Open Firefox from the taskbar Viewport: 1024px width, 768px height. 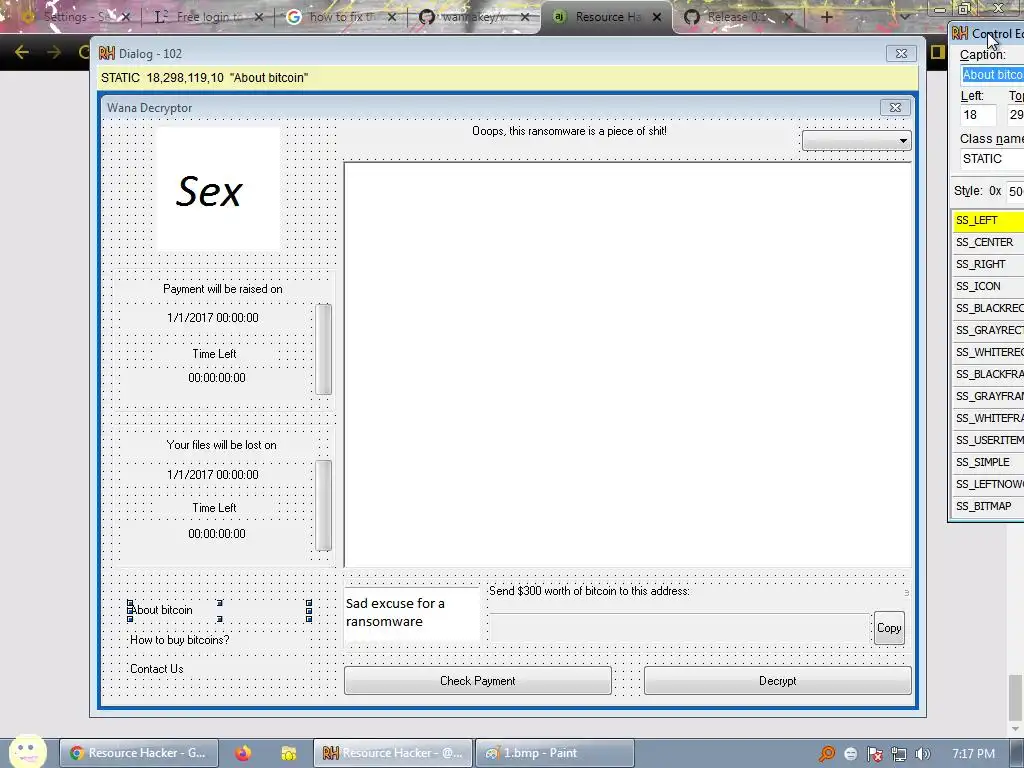point(243,753)
